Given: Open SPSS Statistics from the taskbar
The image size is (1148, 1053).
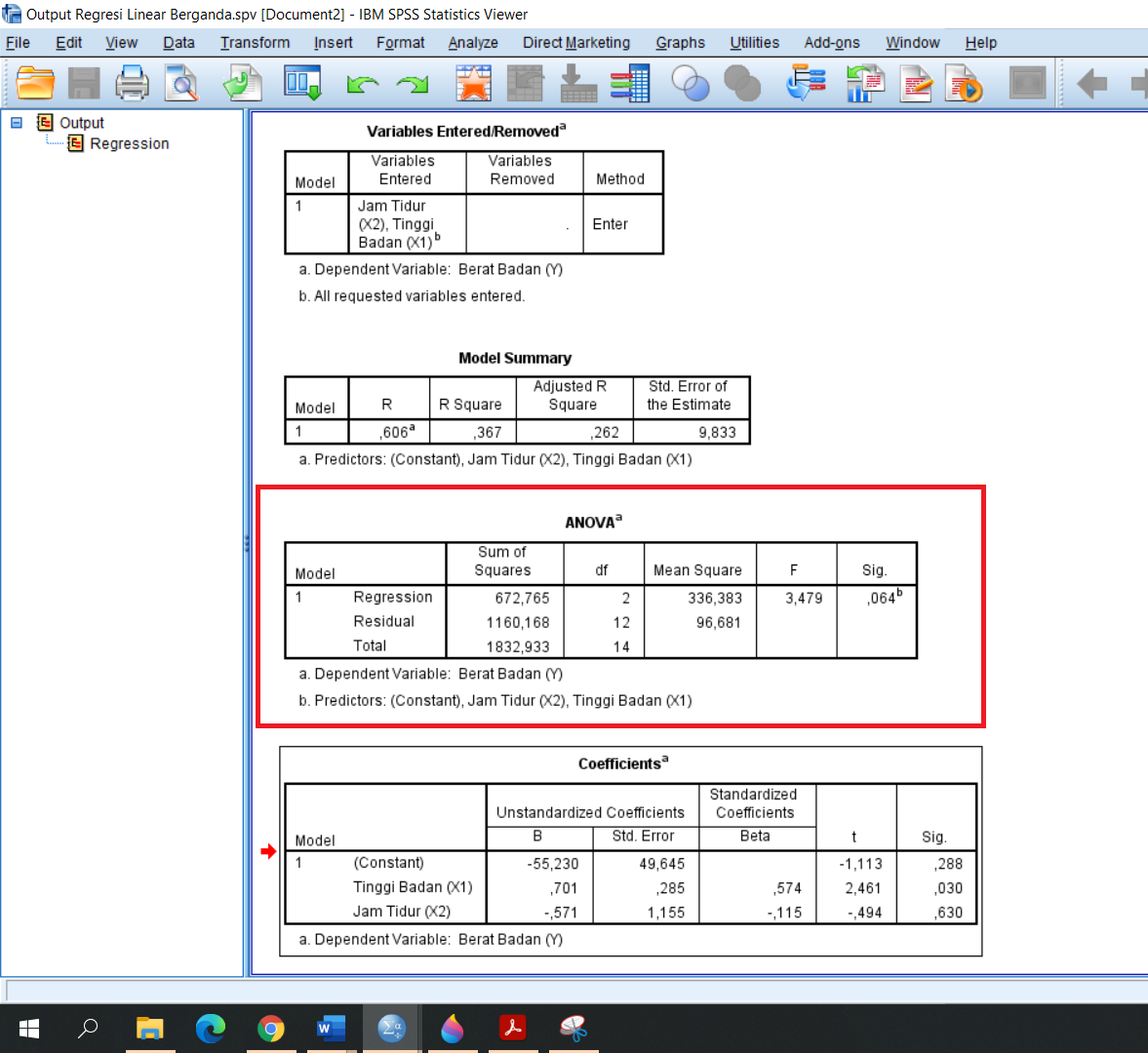Looking at the screenshot, I should pyautogui.click(x=391, y=1029).
